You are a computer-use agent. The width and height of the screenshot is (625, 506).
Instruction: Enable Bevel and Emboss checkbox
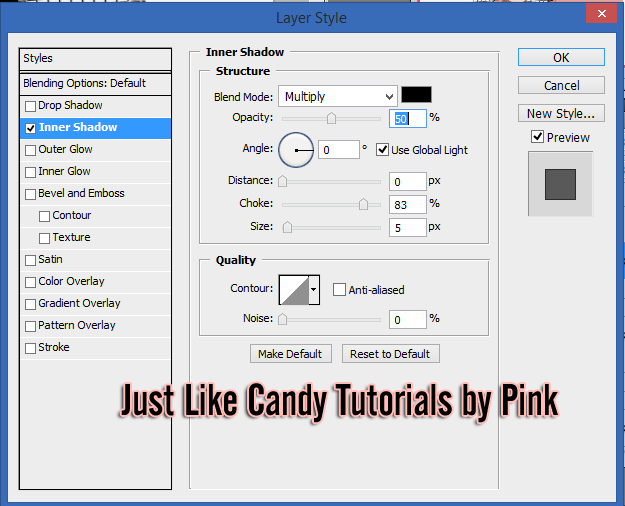(30, 194)
